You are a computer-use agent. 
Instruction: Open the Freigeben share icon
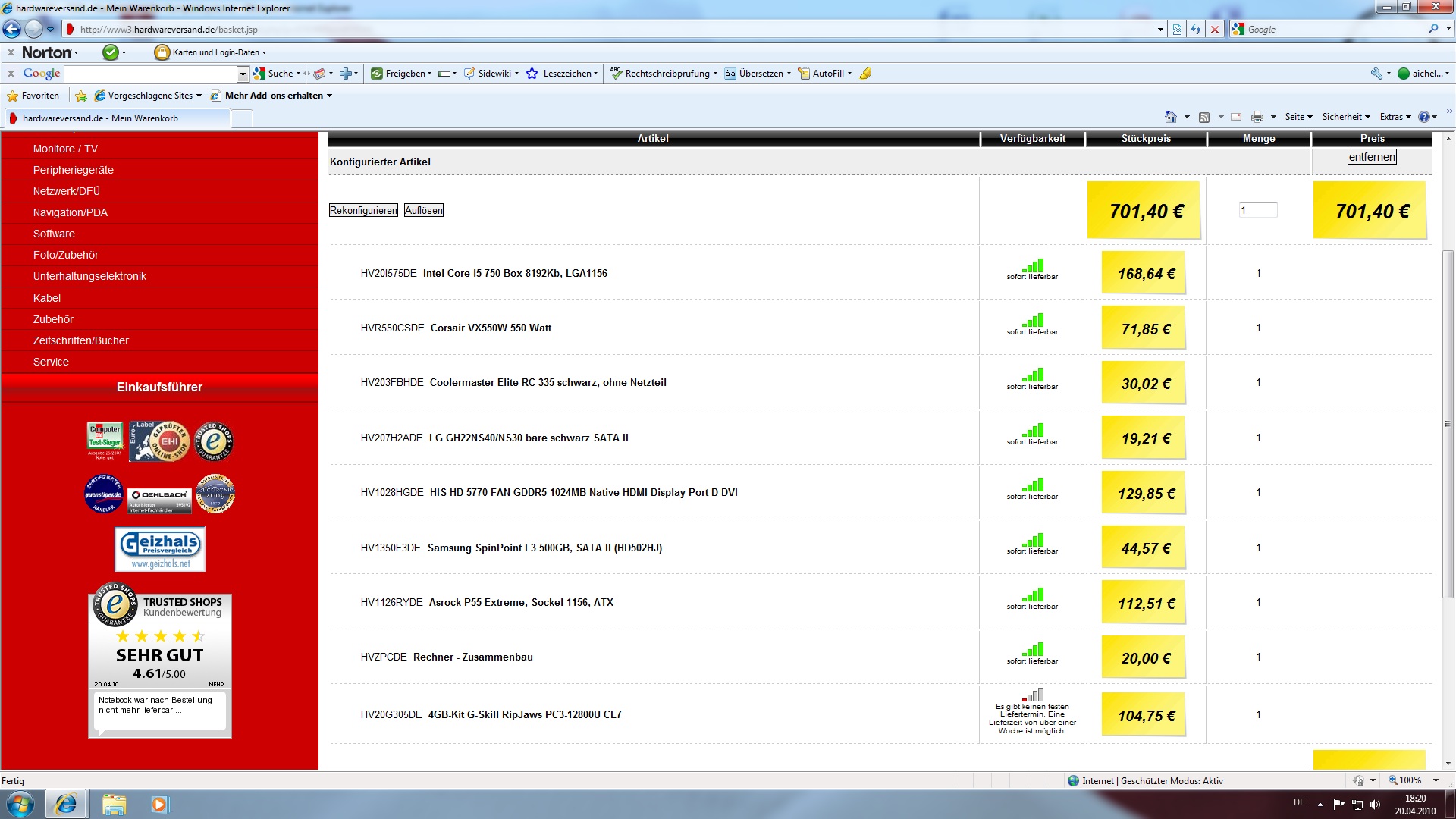pos(377,74)
